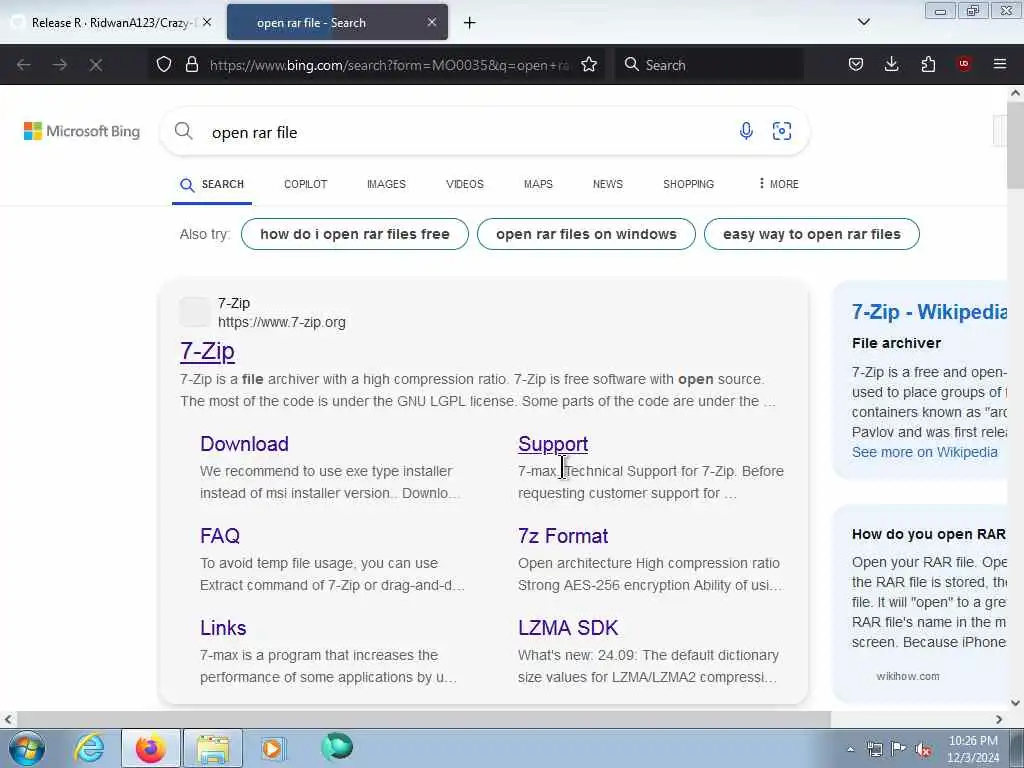Open the 7-Zip main result link

pyautogui.click(x=207, y=351)
